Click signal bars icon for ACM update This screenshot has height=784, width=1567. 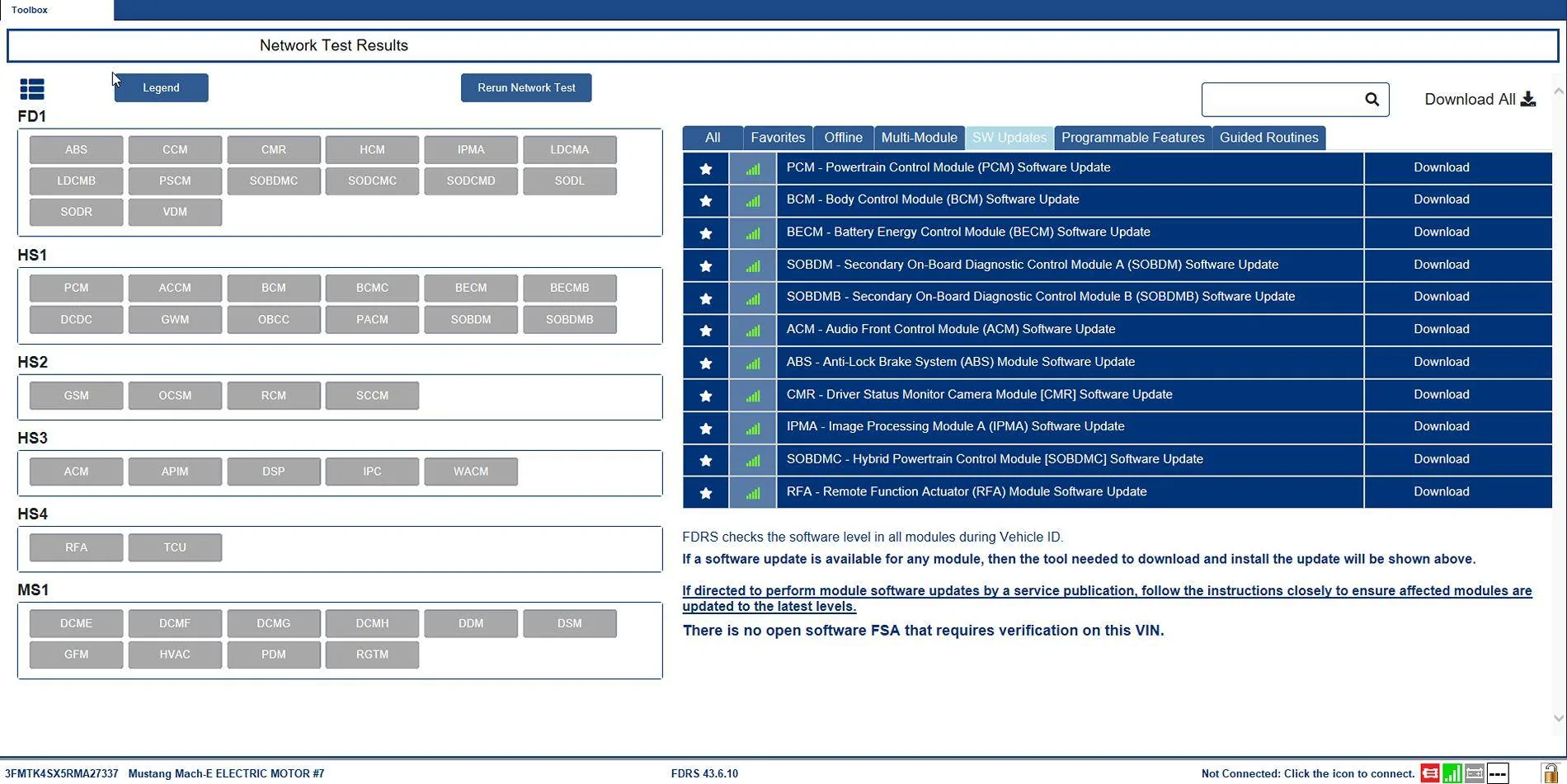[753, 331]
